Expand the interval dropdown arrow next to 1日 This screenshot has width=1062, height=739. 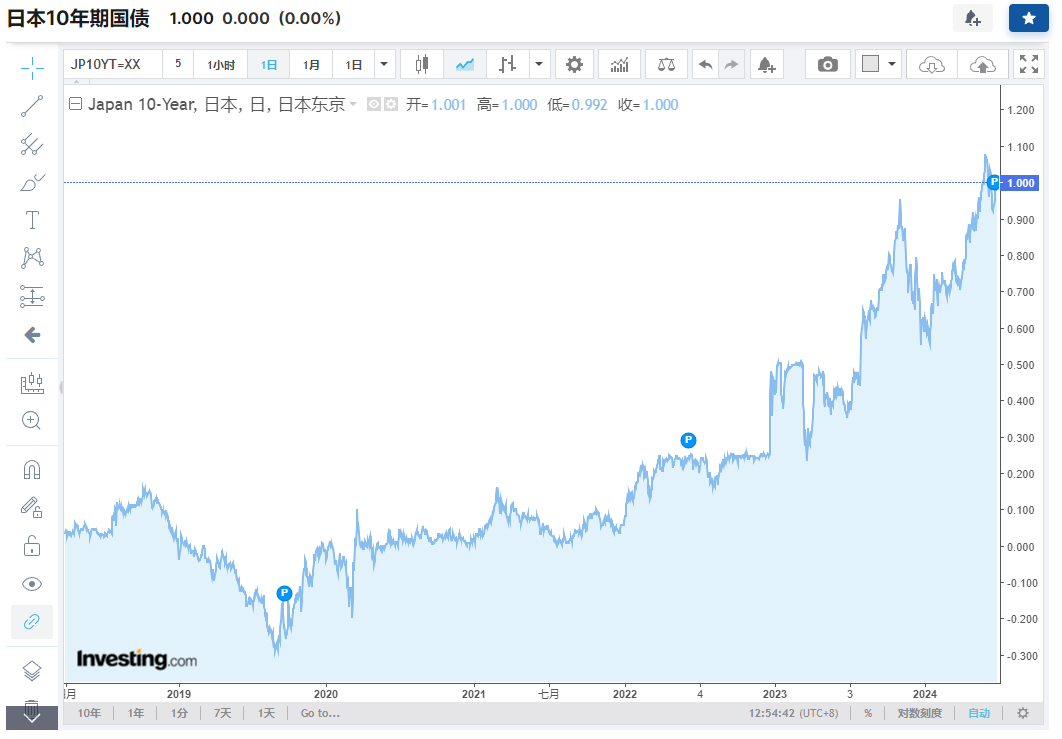click(x=384, y=65)
